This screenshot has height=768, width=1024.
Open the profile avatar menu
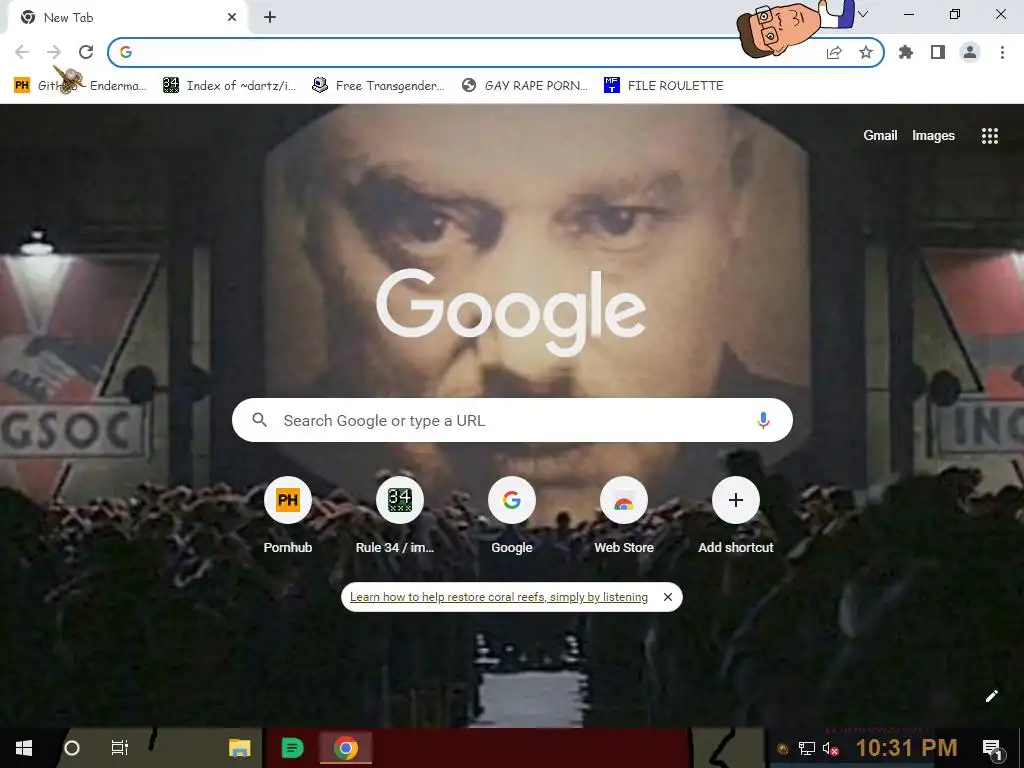coord(970,52)
